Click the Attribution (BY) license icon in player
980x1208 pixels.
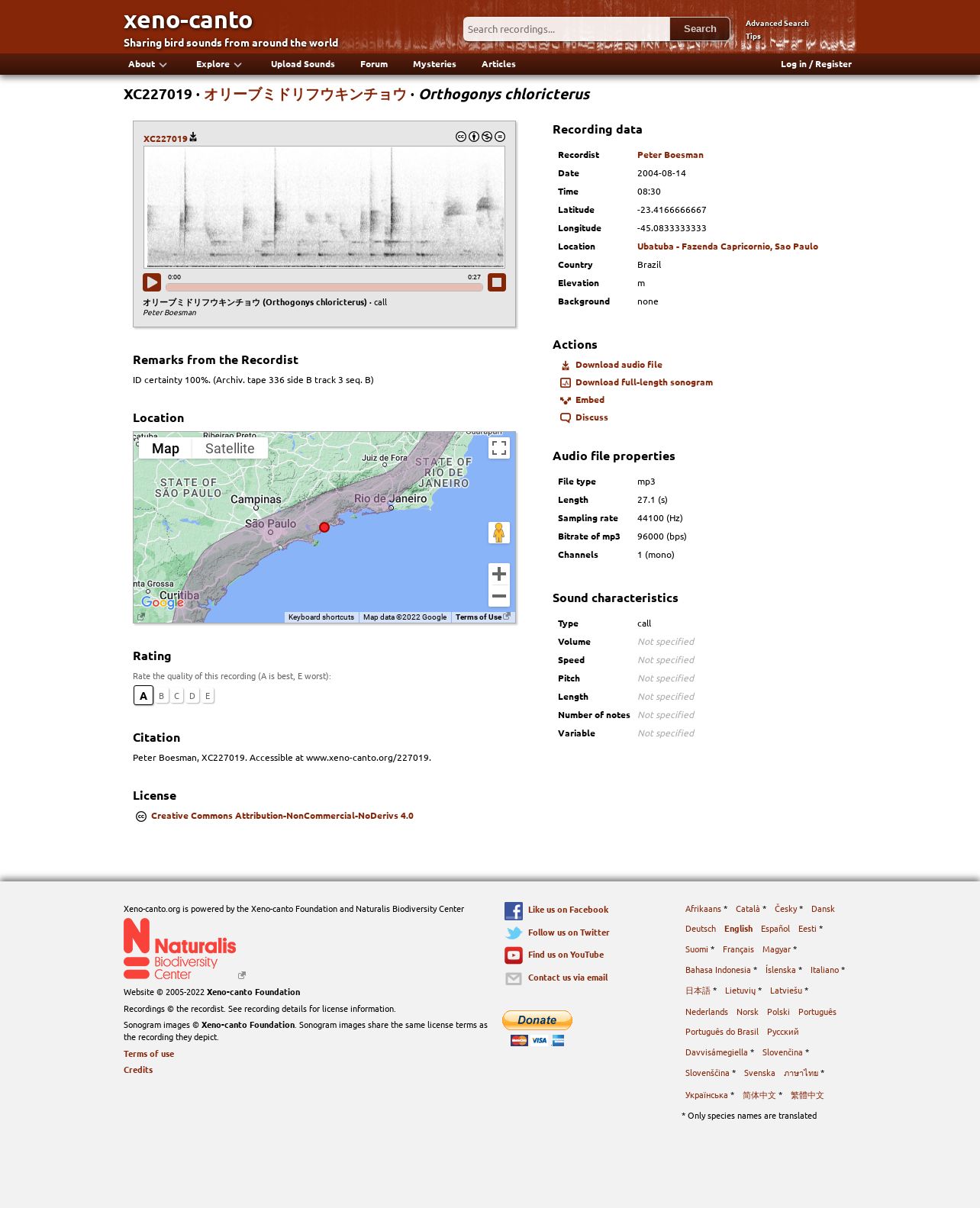coord(474,137)
